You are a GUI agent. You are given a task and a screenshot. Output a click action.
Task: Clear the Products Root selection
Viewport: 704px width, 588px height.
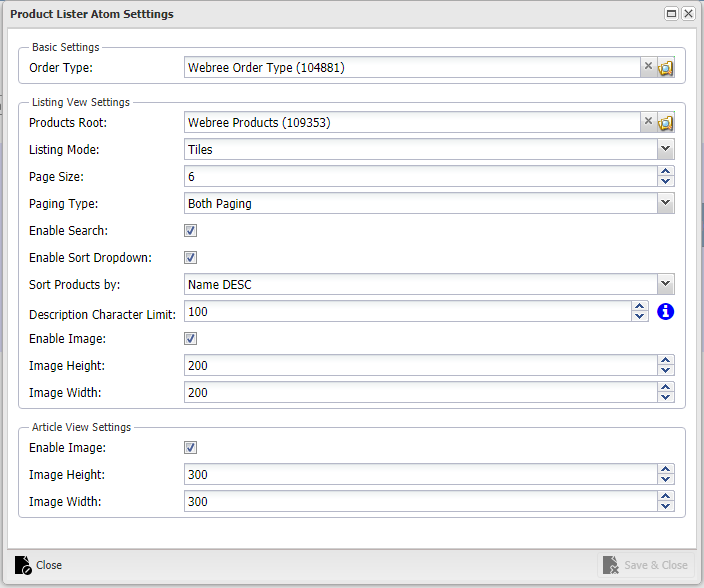click(648, 122)
